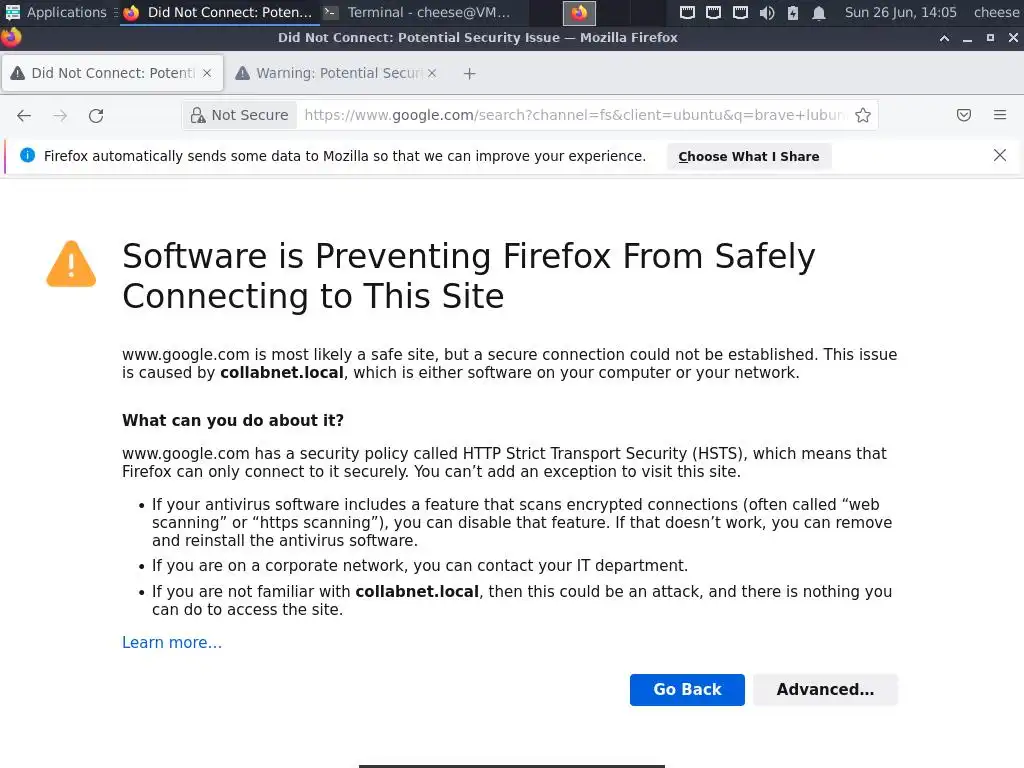Image resolution: width=1024 pixels, height=768 pixels.
Task: Open the clock showing Sun 26 Jun, 14:05
Action: tap(901, 12)
